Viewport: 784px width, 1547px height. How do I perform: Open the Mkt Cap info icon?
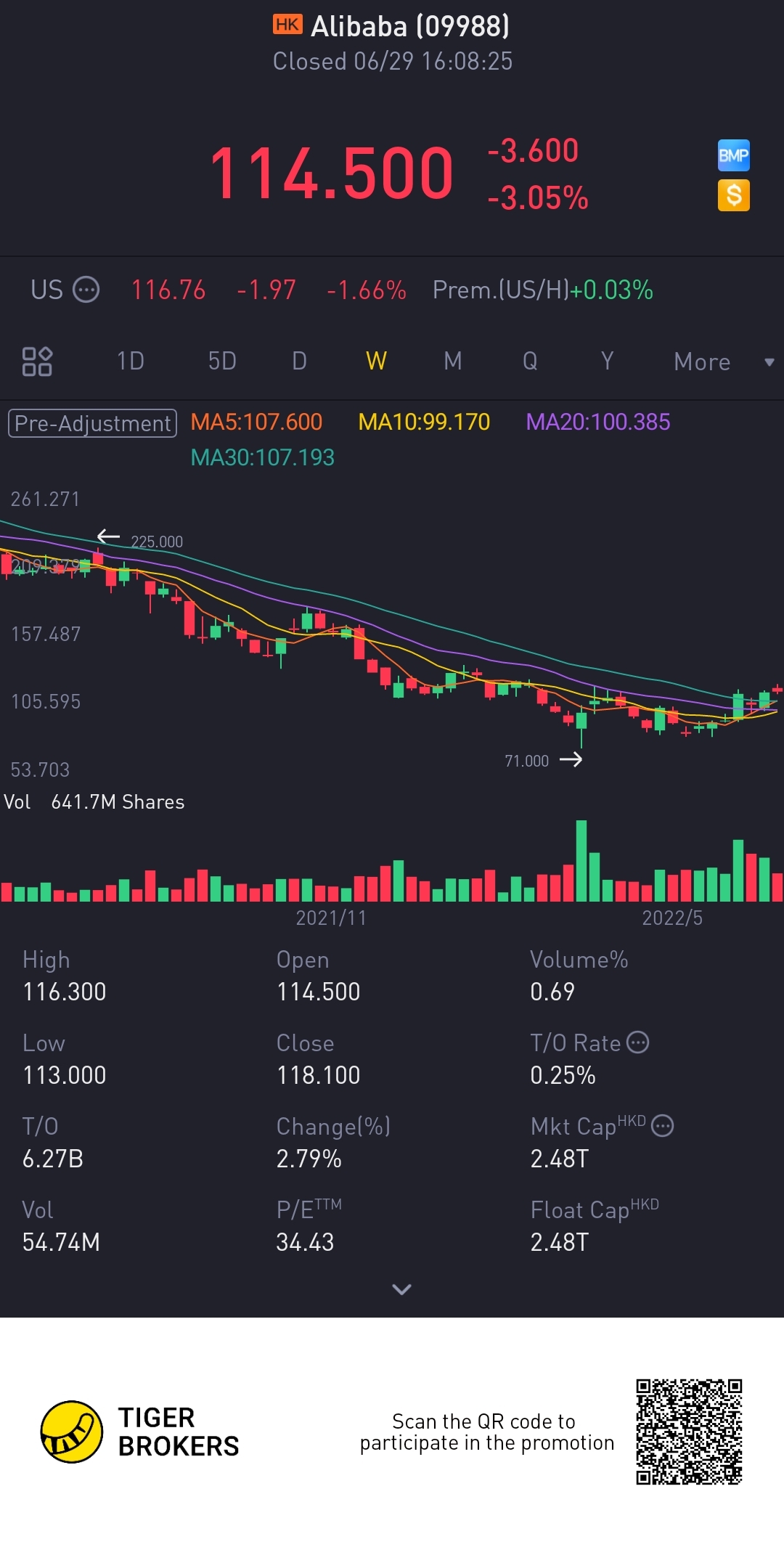[662, 1126]
